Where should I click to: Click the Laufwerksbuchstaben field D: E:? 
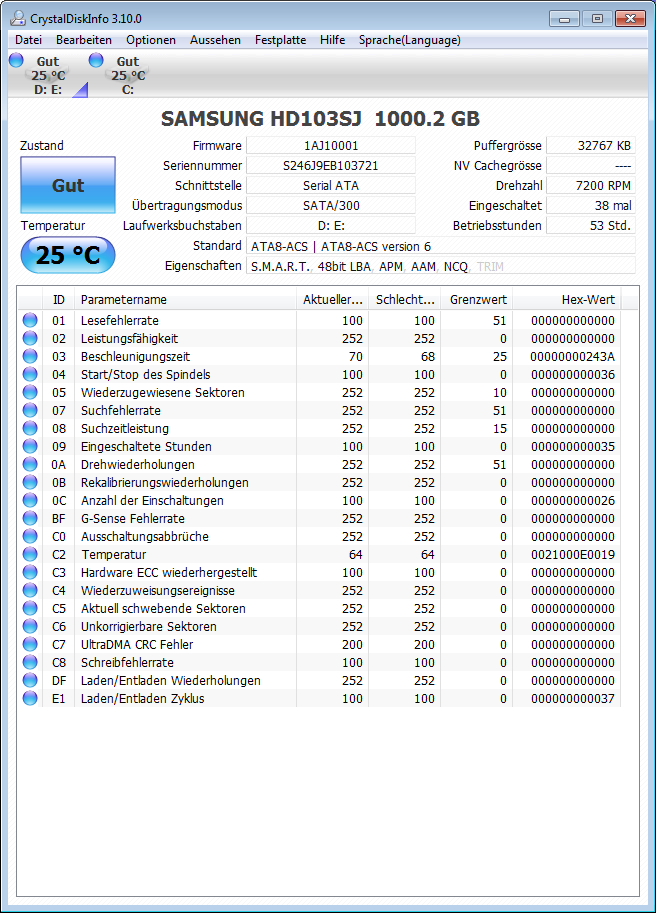point(331,225)
